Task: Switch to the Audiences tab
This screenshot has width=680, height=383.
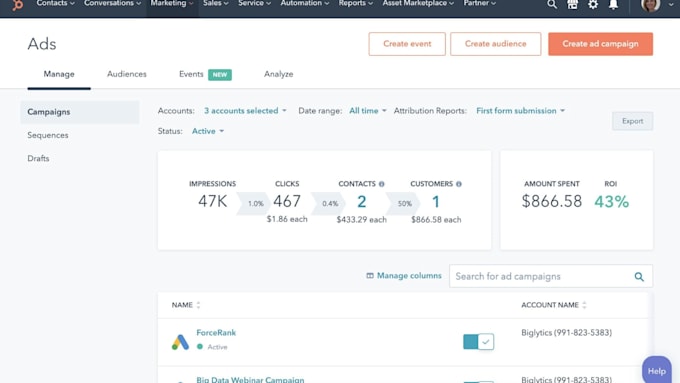Action: tap(127, 74)
